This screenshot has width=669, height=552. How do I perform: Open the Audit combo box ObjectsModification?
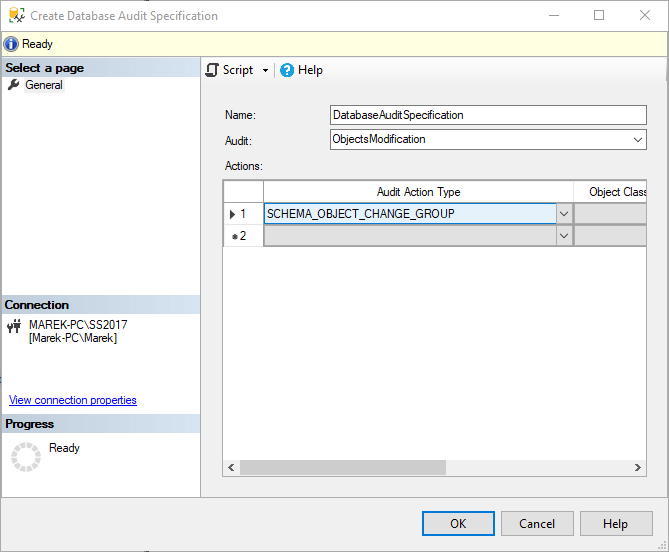(488, 139)
